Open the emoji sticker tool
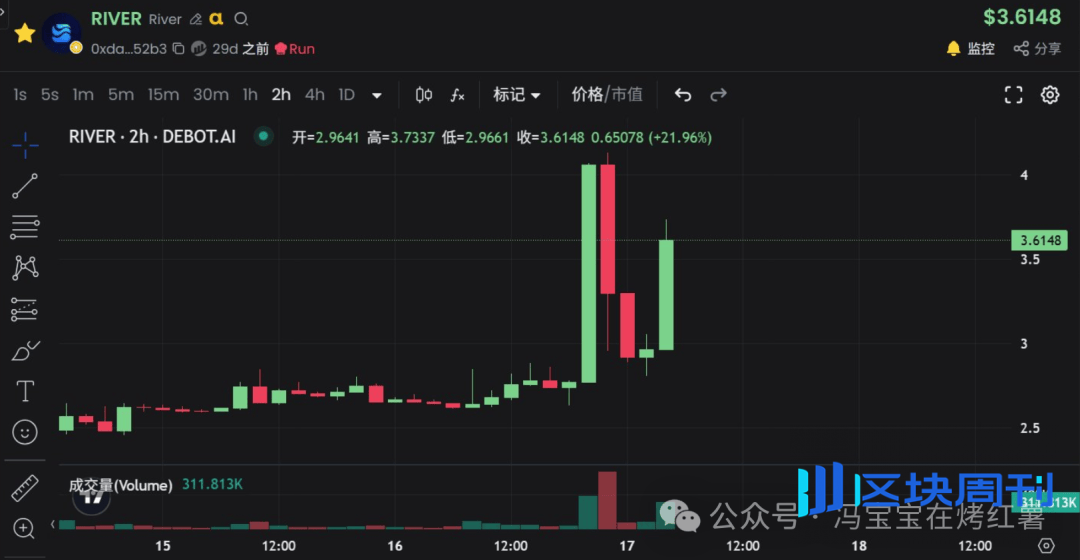1080x560 pixels. (25, 432)
